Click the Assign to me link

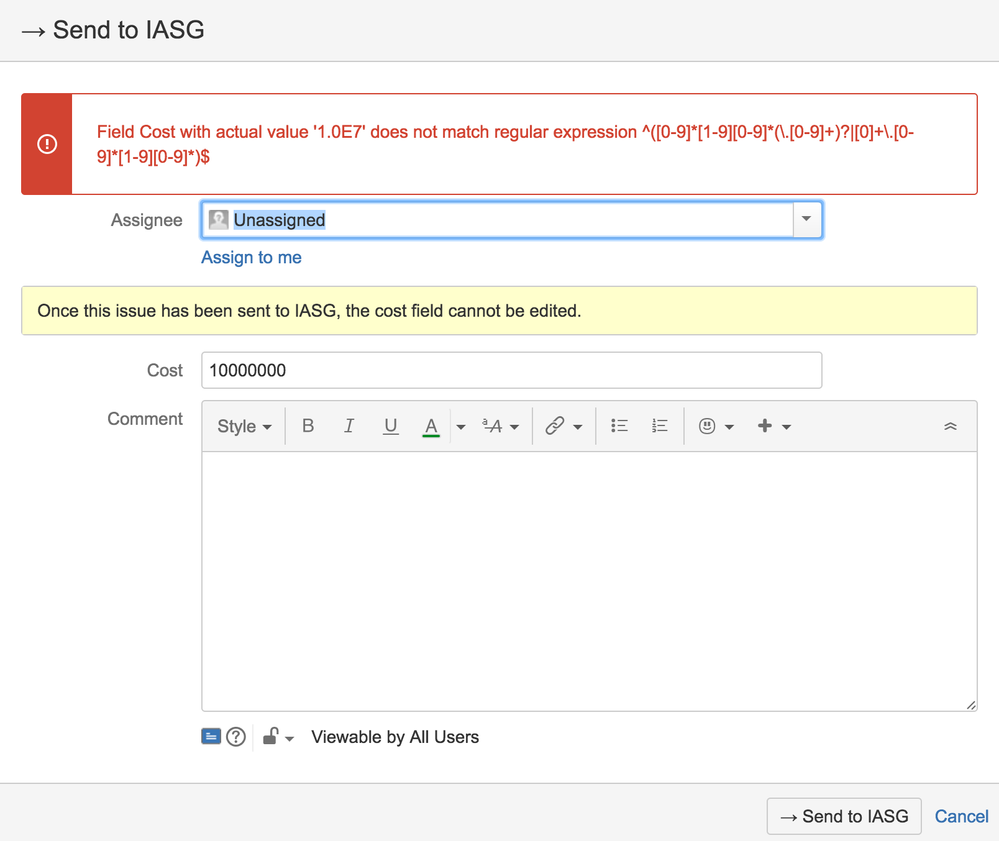pos(251,257)
